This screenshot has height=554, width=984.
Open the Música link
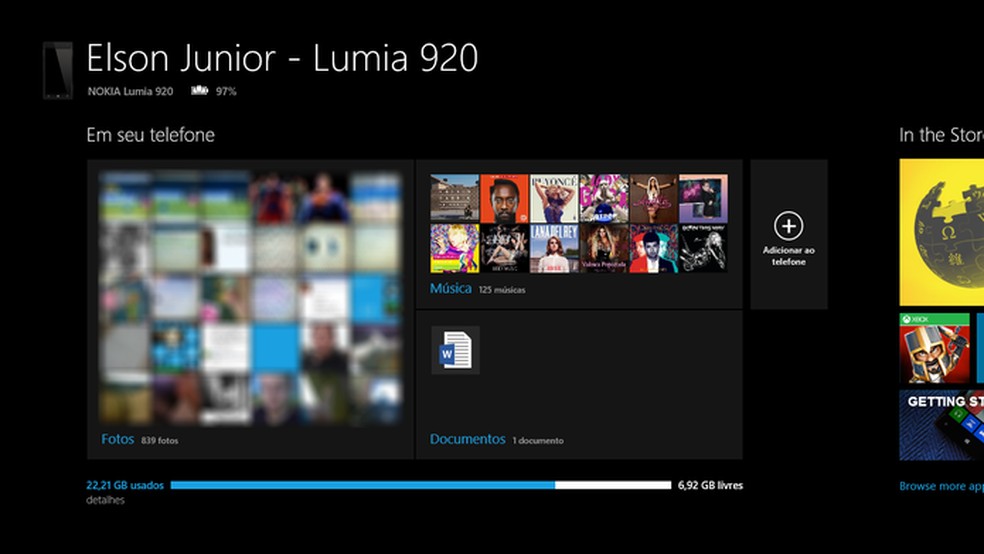pos(451,289)
